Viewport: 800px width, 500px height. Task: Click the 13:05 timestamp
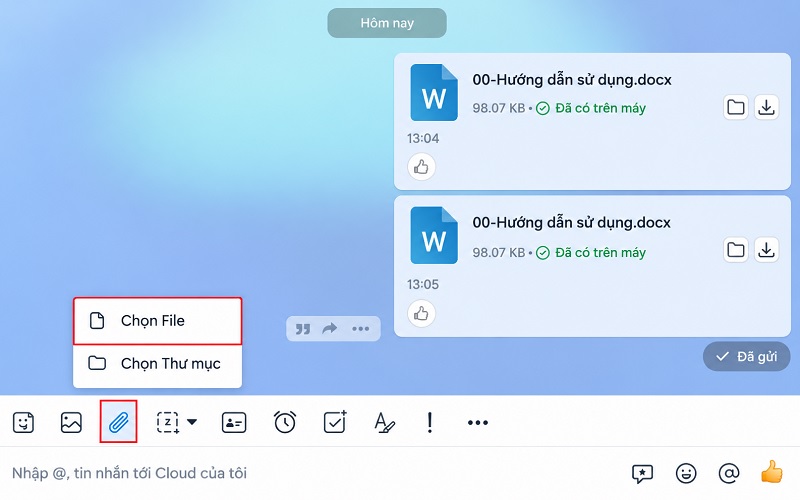click(423, 284)
